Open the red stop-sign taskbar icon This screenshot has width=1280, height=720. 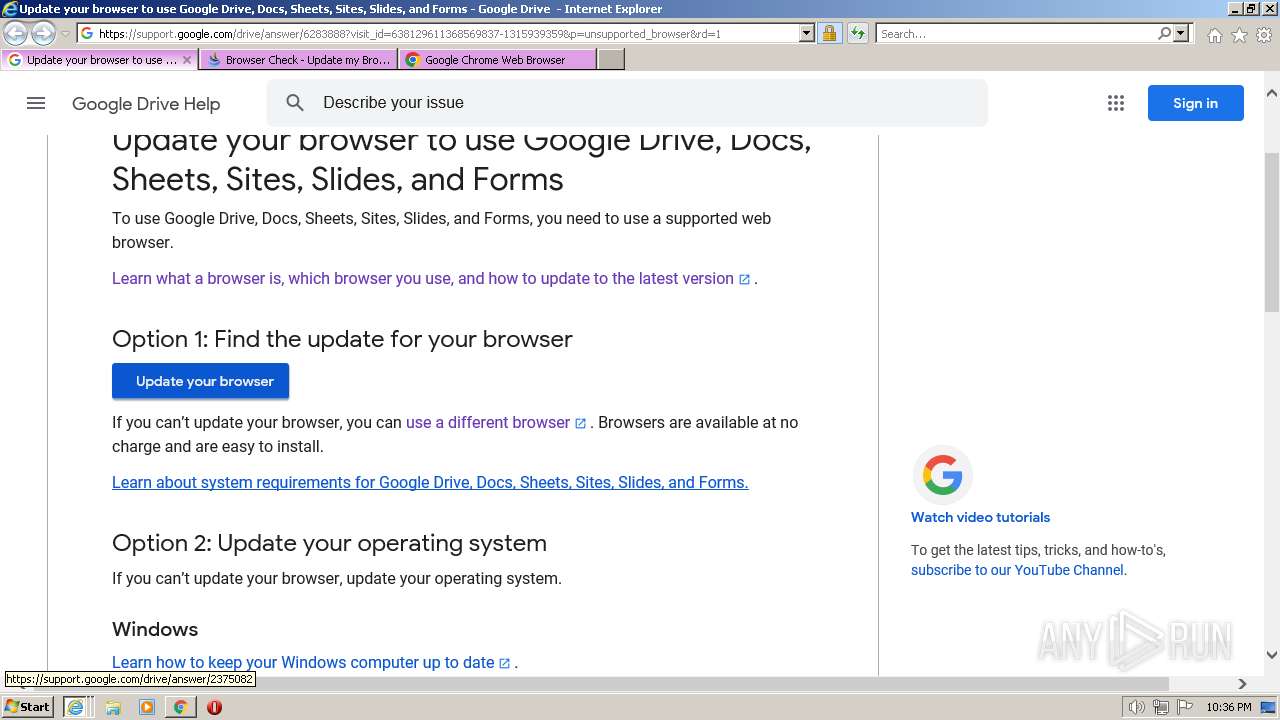(x=214, y=707)
